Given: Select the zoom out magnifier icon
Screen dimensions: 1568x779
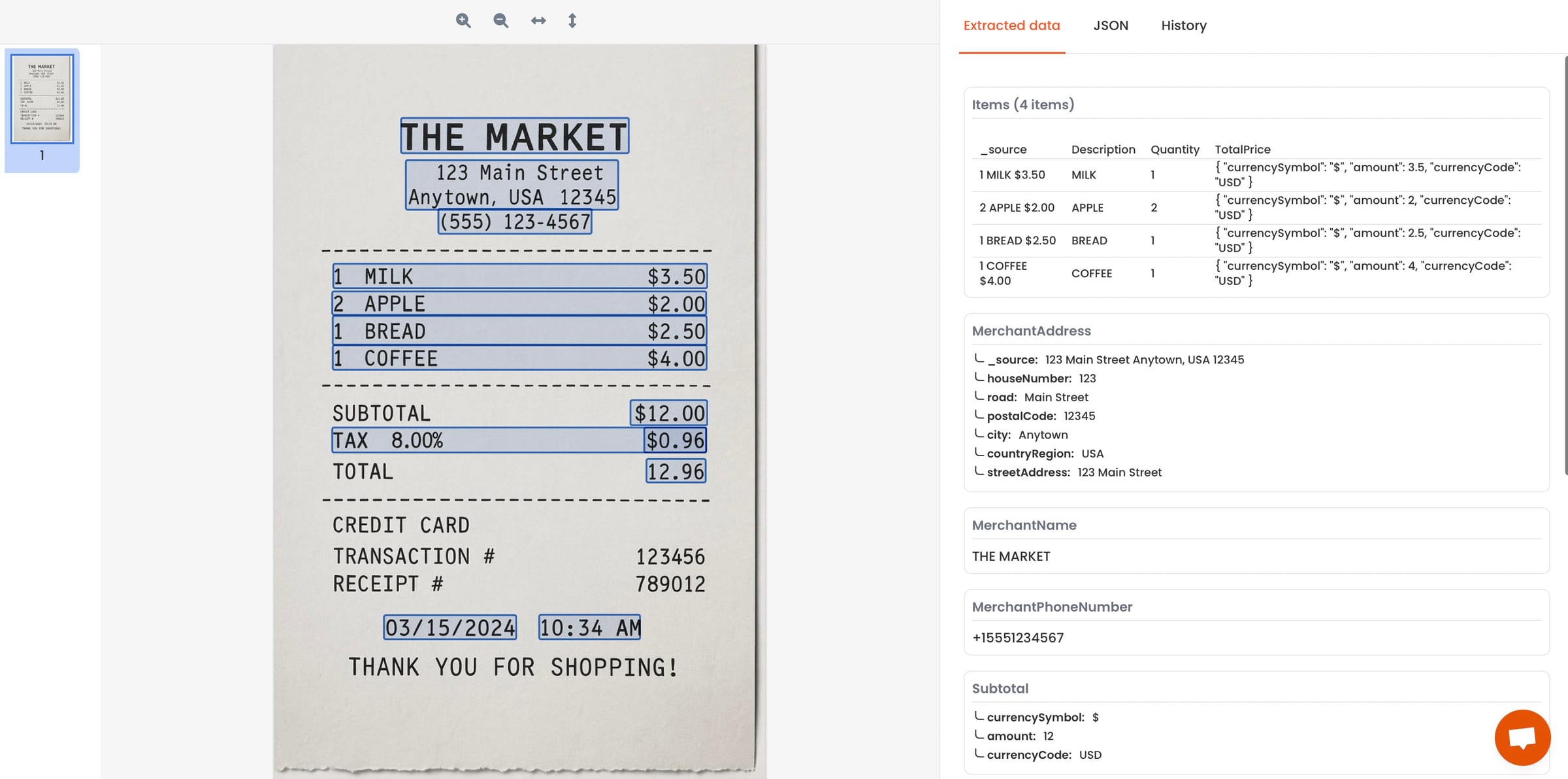Looking at the screenshot, I should (x=500, y=20).
